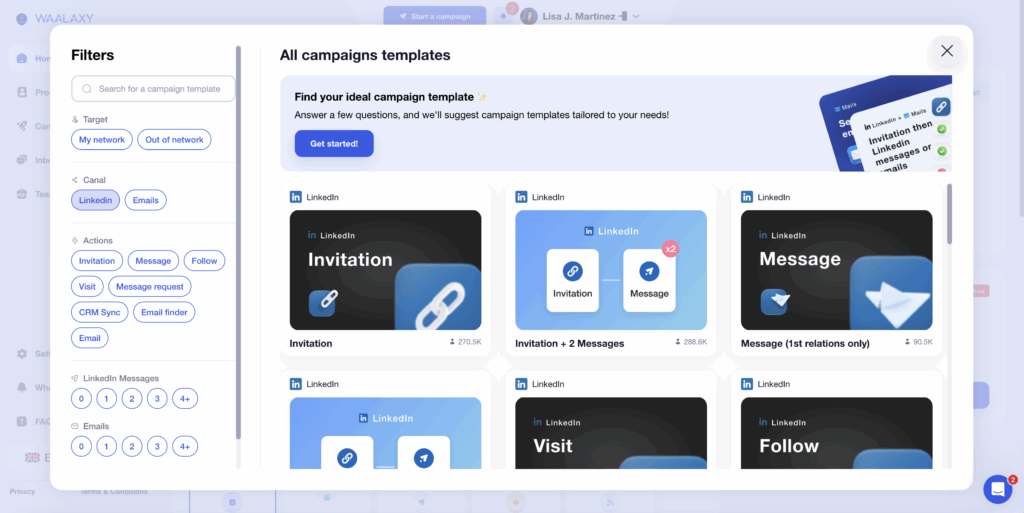This screenshot has width=1024, height=513.
Task: Select 4+ under the Emails count filter
Action: pos(185,446)
